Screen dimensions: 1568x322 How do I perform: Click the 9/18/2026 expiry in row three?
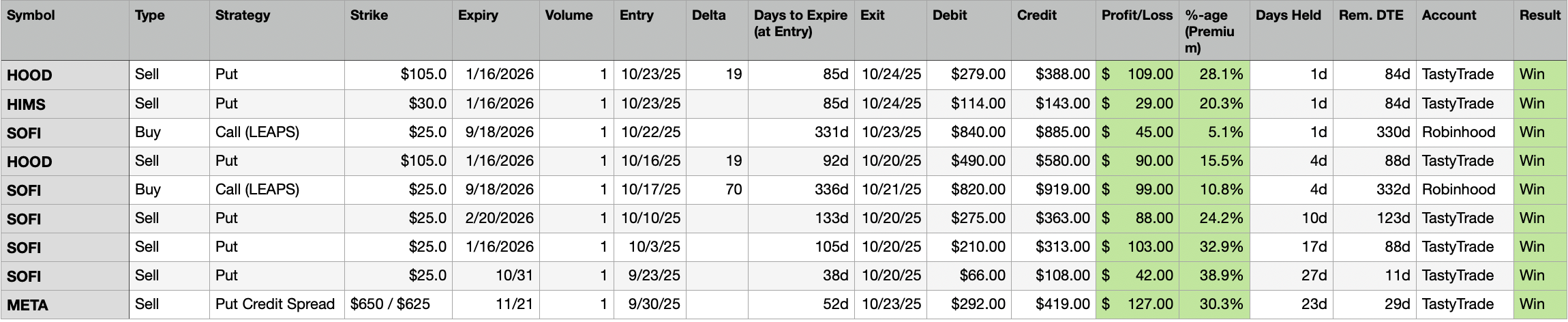(x=499, y=132)
